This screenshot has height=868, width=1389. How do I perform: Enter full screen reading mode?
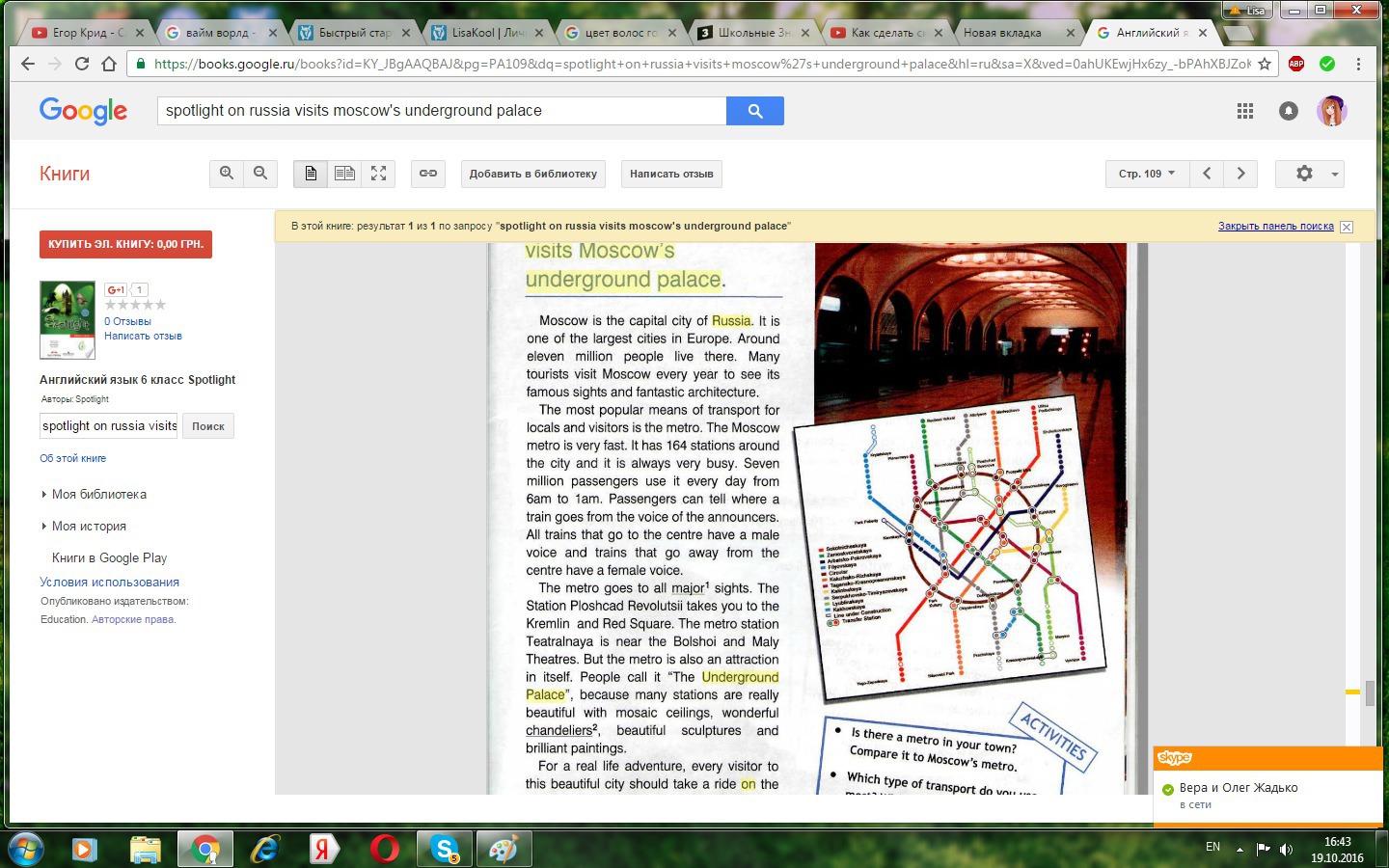click(x=378, y=174)
